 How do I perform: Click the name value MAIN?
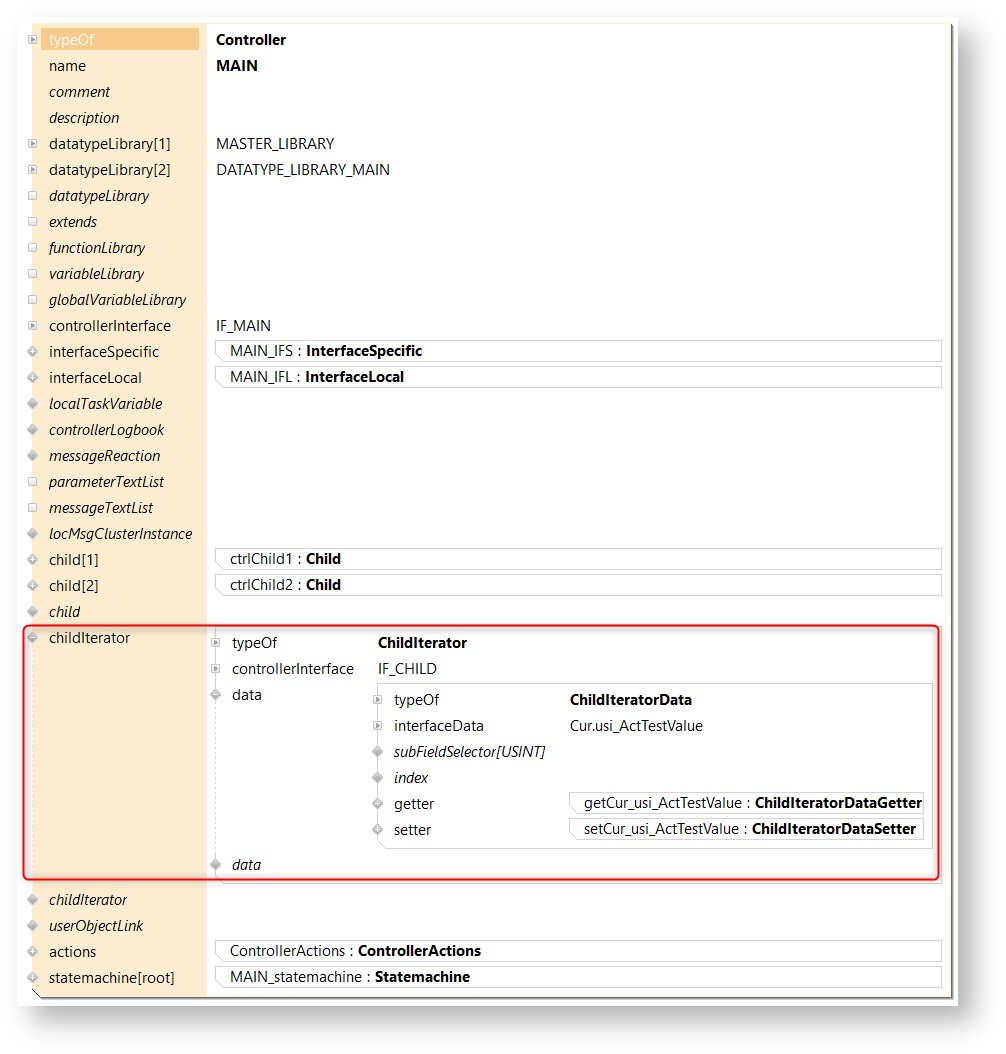coord(237,66)
